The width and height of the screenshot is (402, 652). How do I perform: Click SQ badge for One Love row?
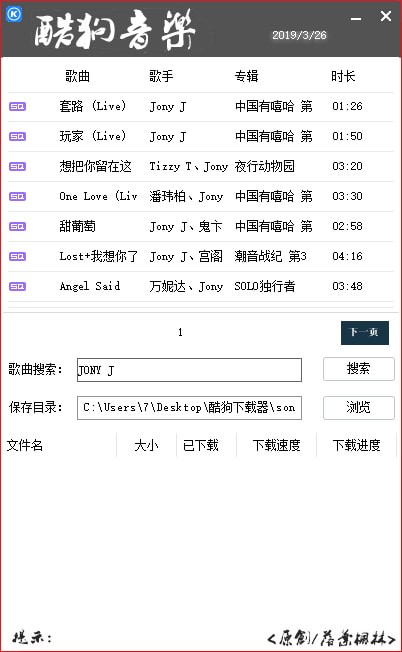click(17, 197)
